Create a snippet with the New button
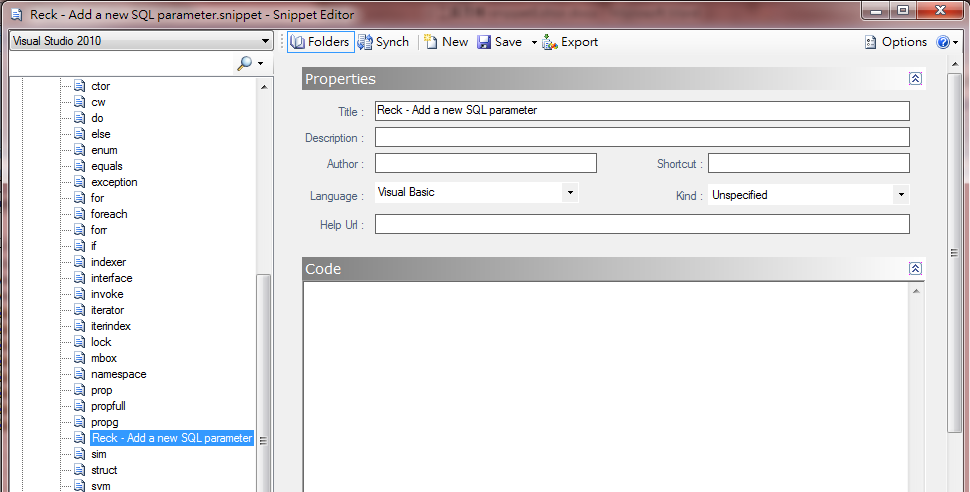The height and width of the screenshot is (492, 970). pos(446,42)
